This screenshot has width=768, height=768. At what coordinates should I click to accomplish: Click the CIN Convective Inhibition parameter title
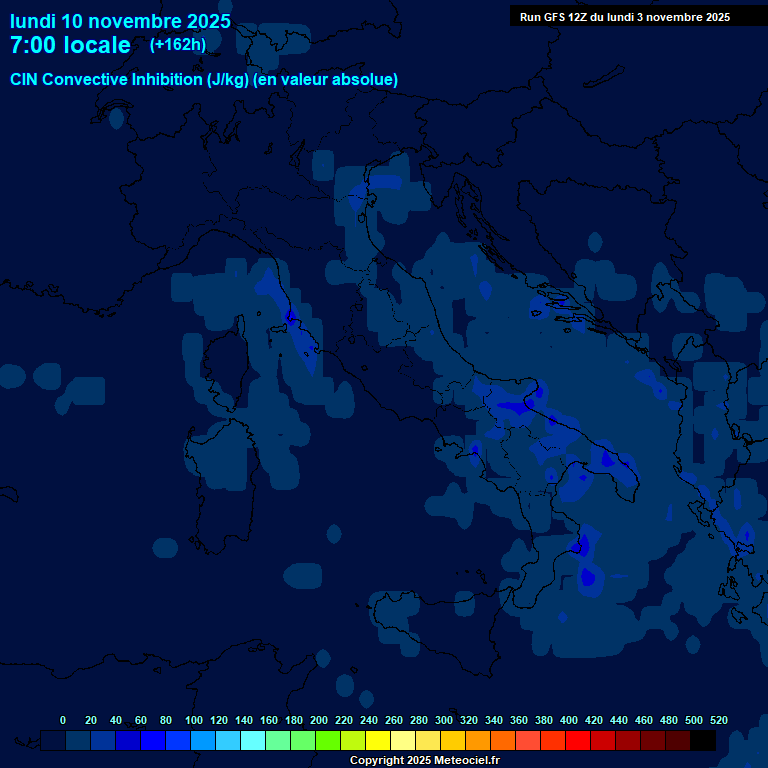(204, 79)
